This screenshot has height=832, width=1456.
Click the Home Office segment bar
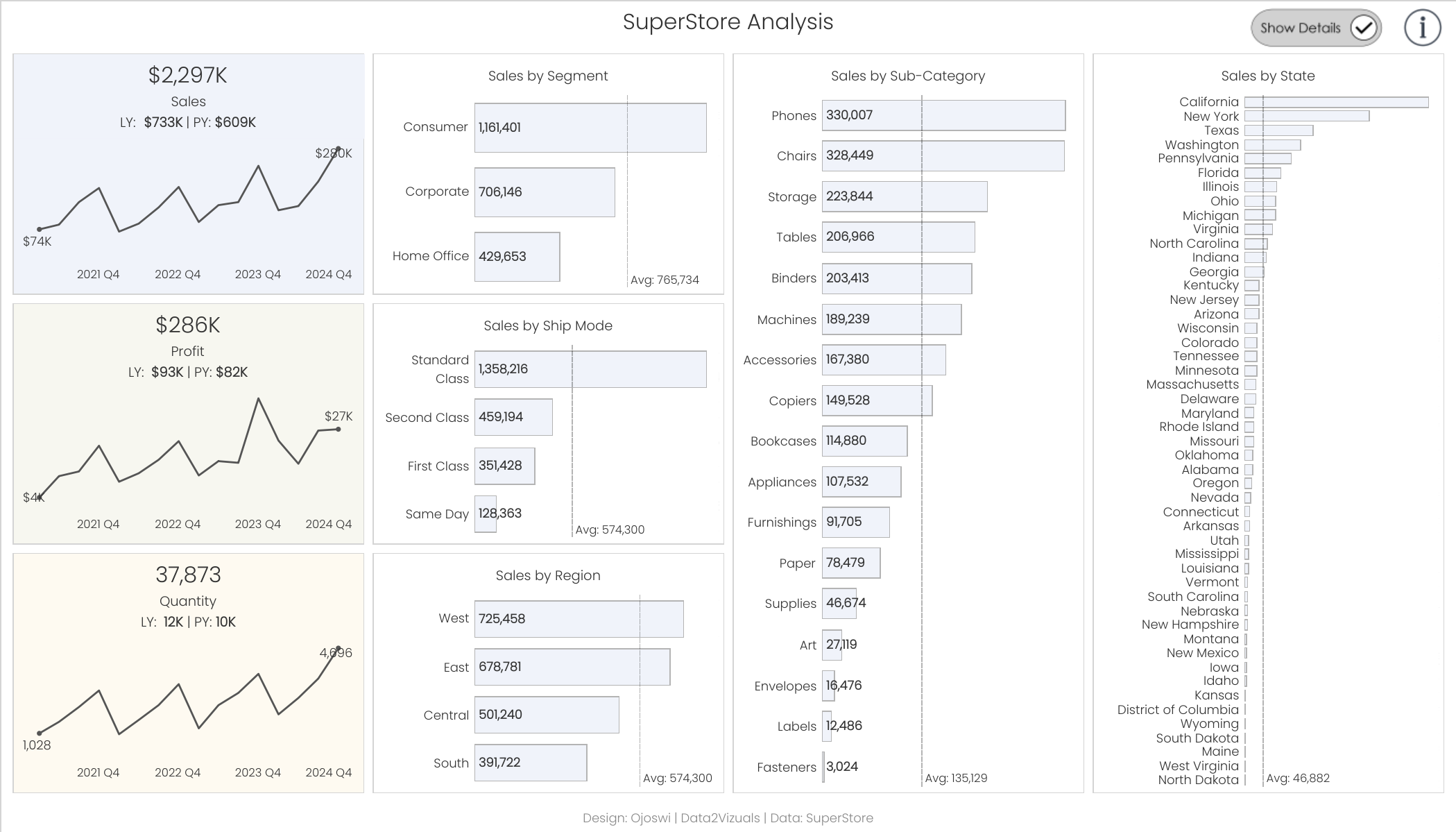tap(517, 257)
